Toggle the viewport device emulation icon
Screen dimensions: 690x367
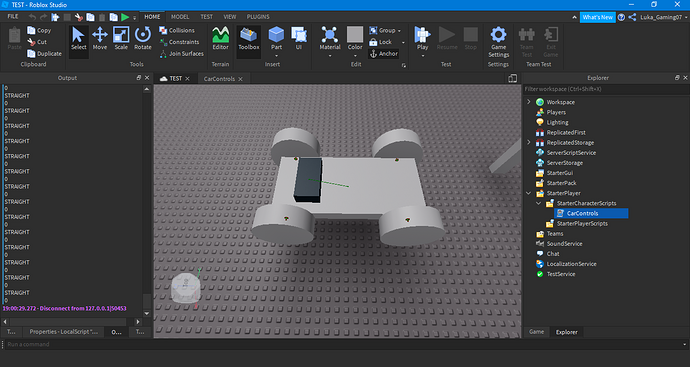512,78
